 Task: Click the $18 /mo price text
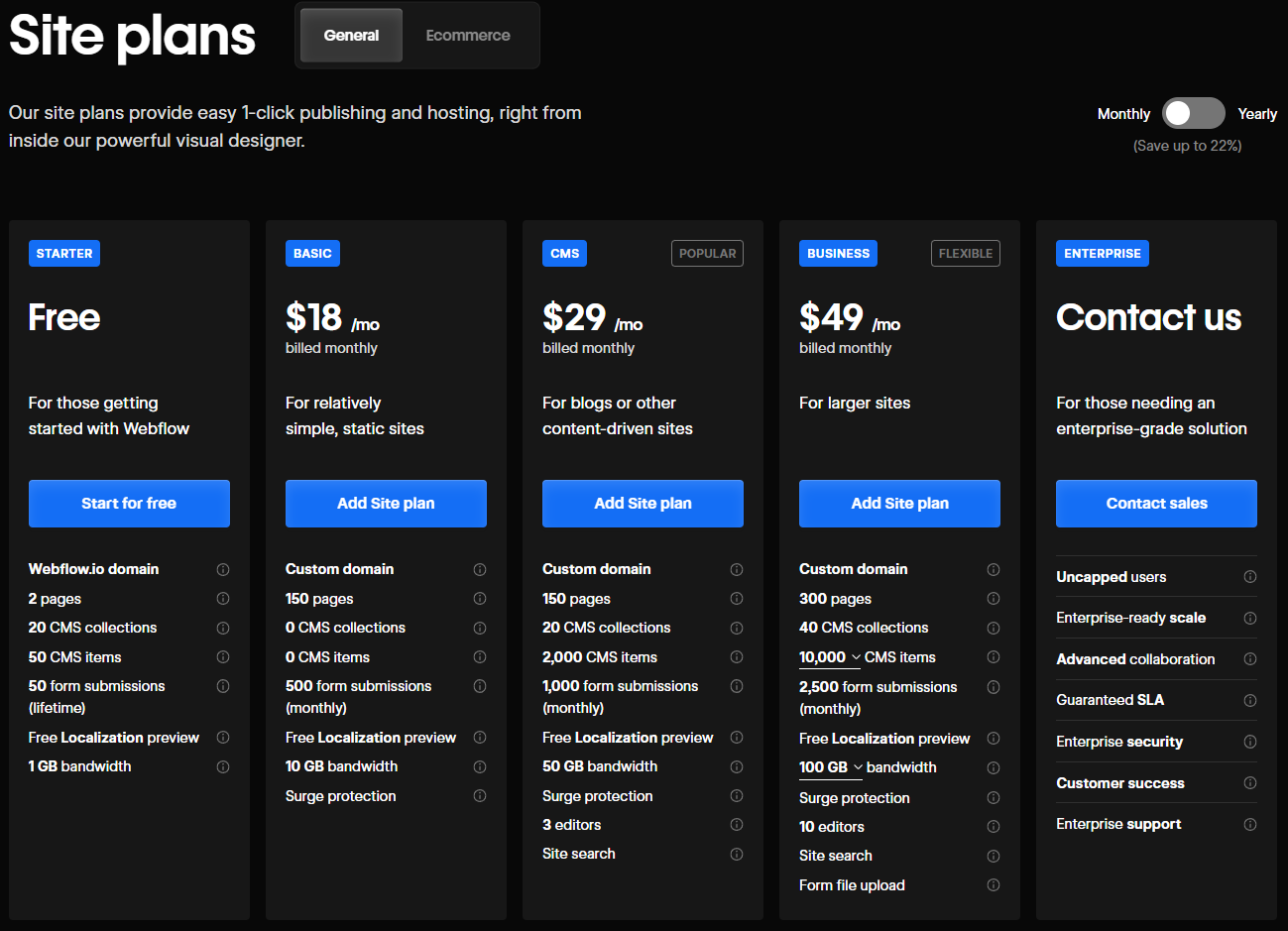coord(332,318)
